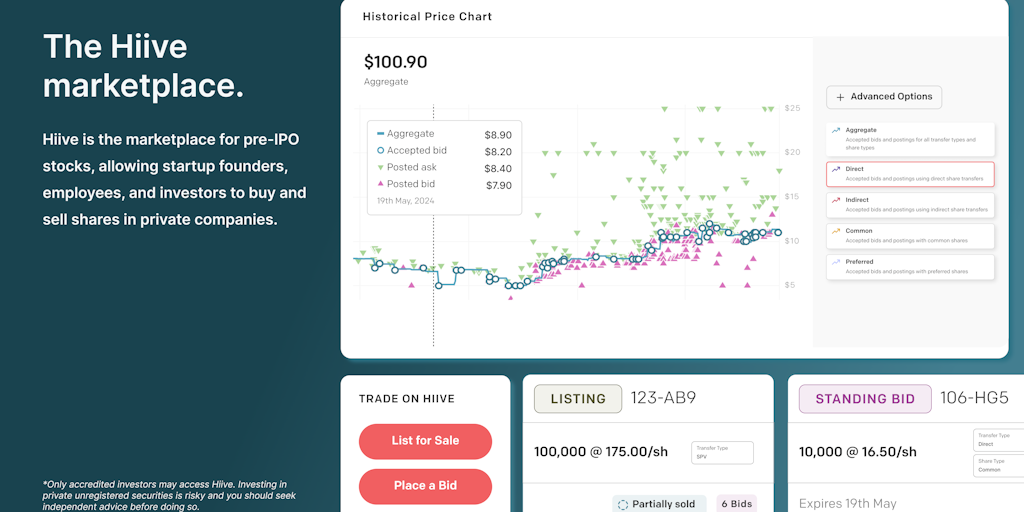Open the SPV Transfer Type dropdown
1024x512 pixels.
(721, 453)
